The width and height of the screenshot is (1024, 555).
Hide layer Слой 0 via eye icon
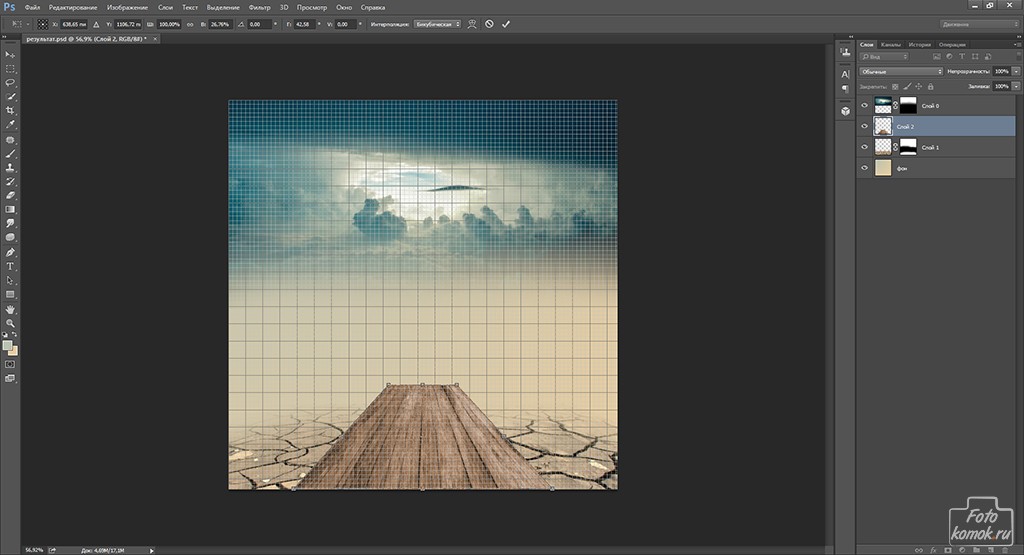pyautogui.click(x=865, y=105)
